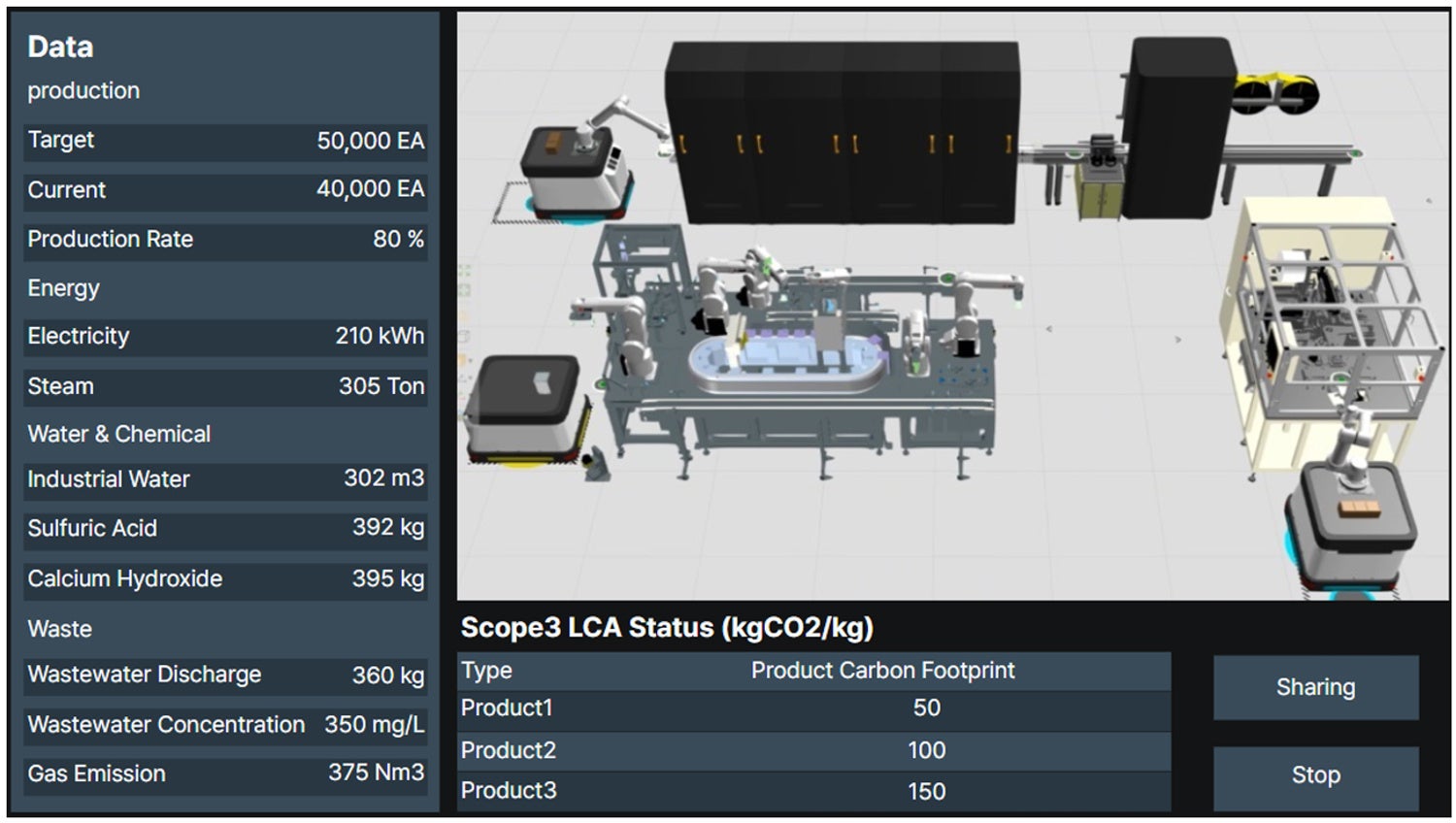Select the Current production value row
The image size is (1456, 823).
click(x=225, y=190)
